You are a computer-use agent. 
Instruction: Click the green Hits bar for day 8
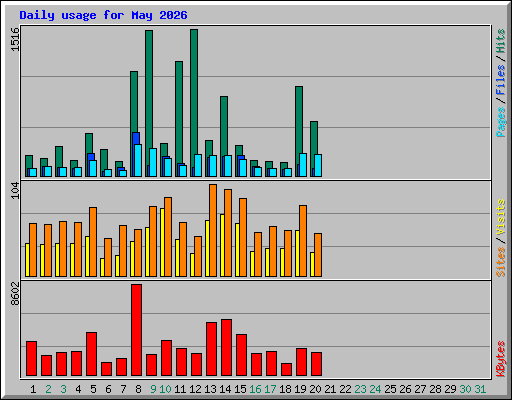(x=134, y=102)
